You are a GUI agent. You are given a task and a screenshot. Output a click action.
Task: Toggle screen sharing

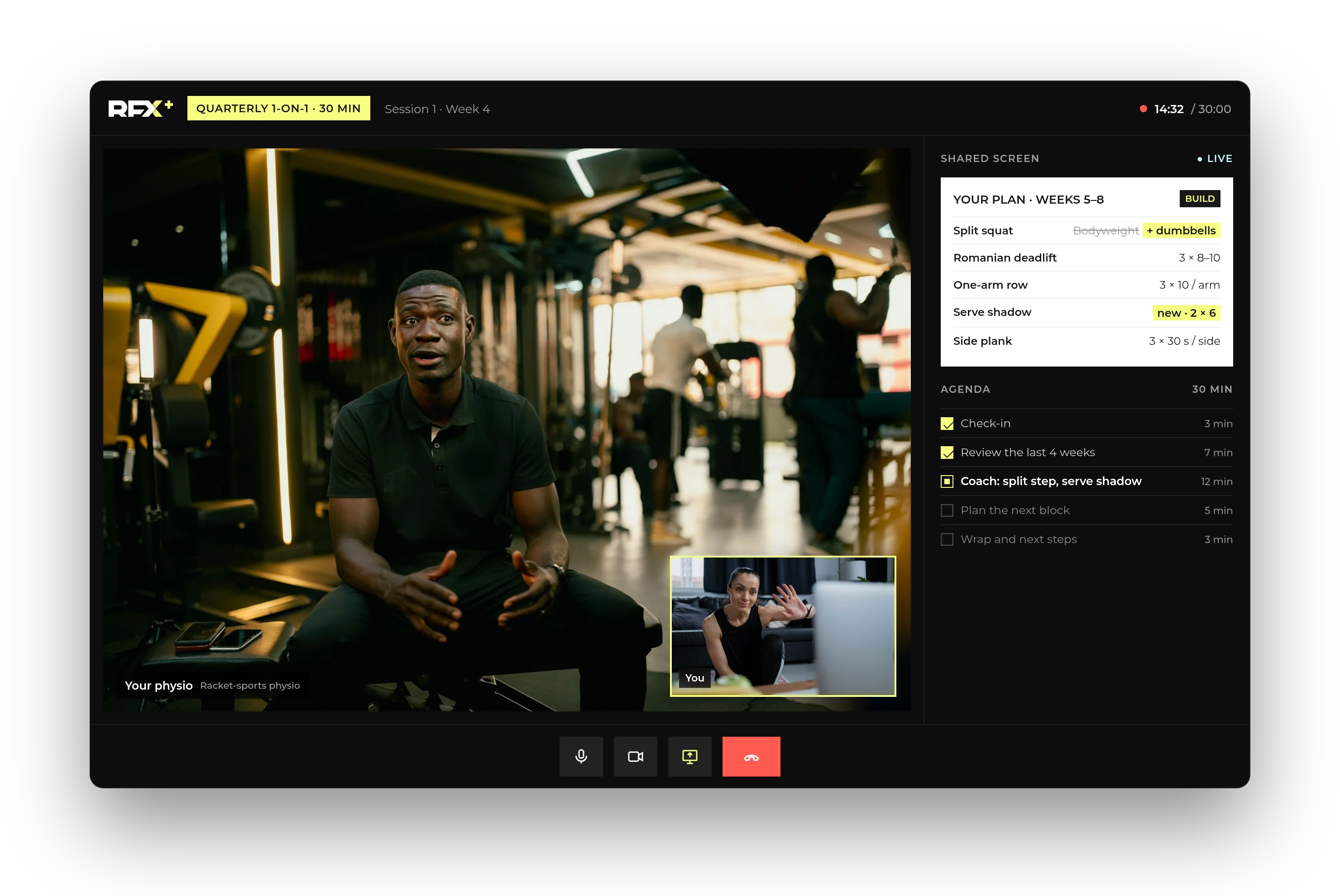[x=689, y=757]
